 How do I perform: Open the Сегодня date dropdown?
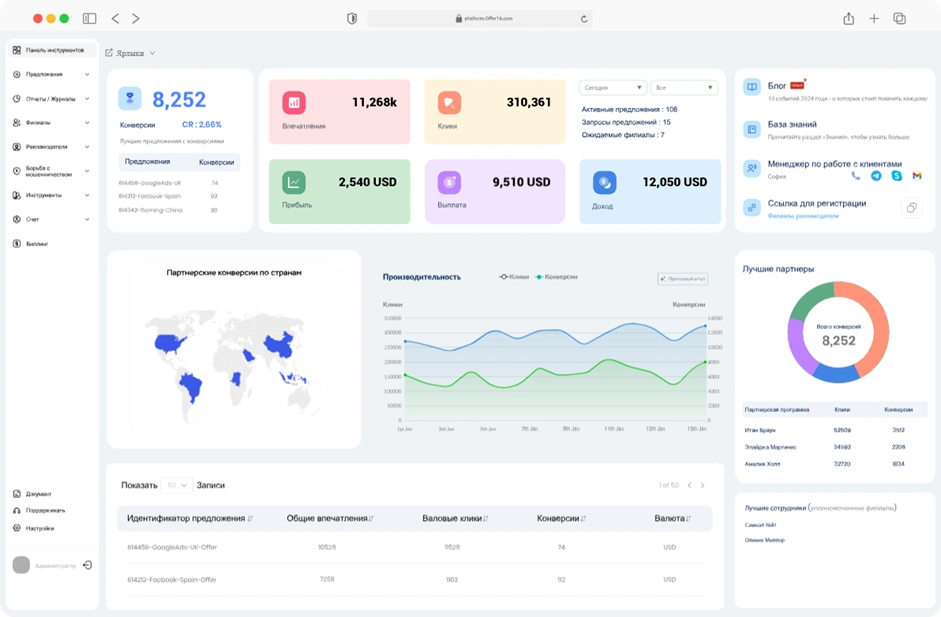coord(612,88)
